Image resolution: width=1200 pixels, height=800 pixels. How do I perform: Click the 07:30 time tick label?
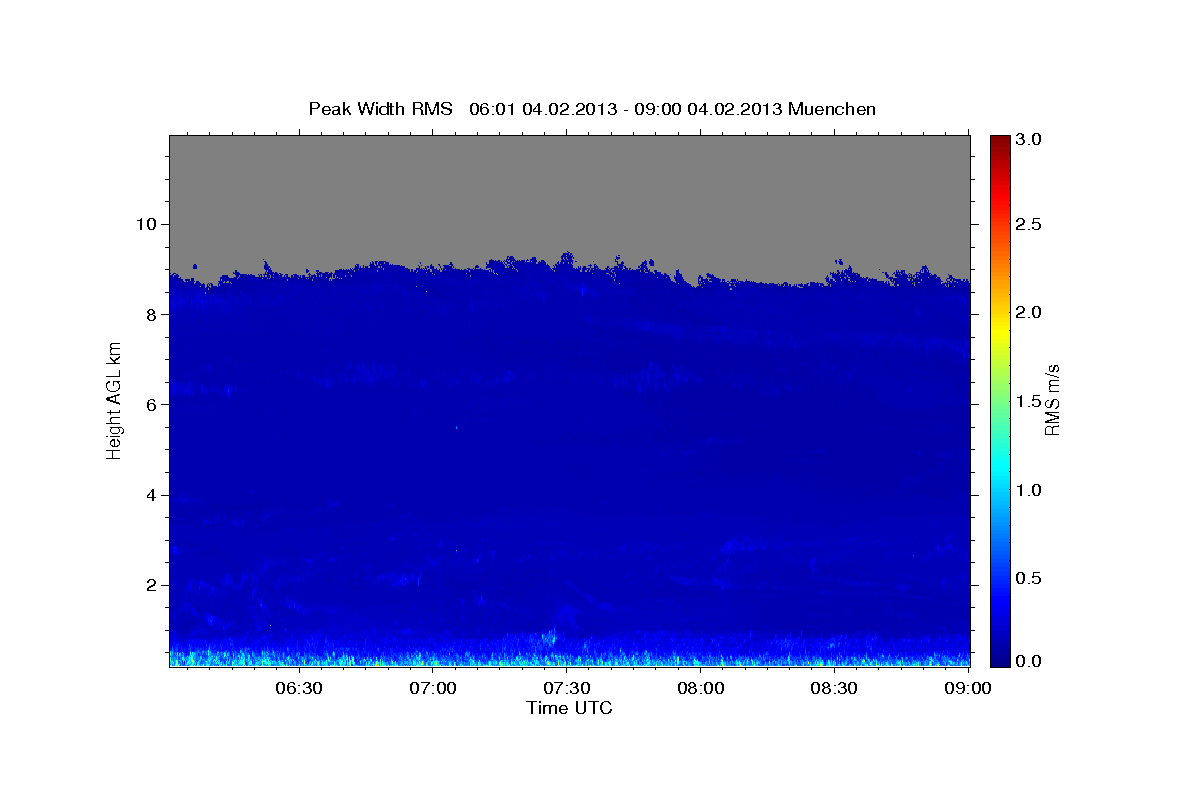coord(567,688)
